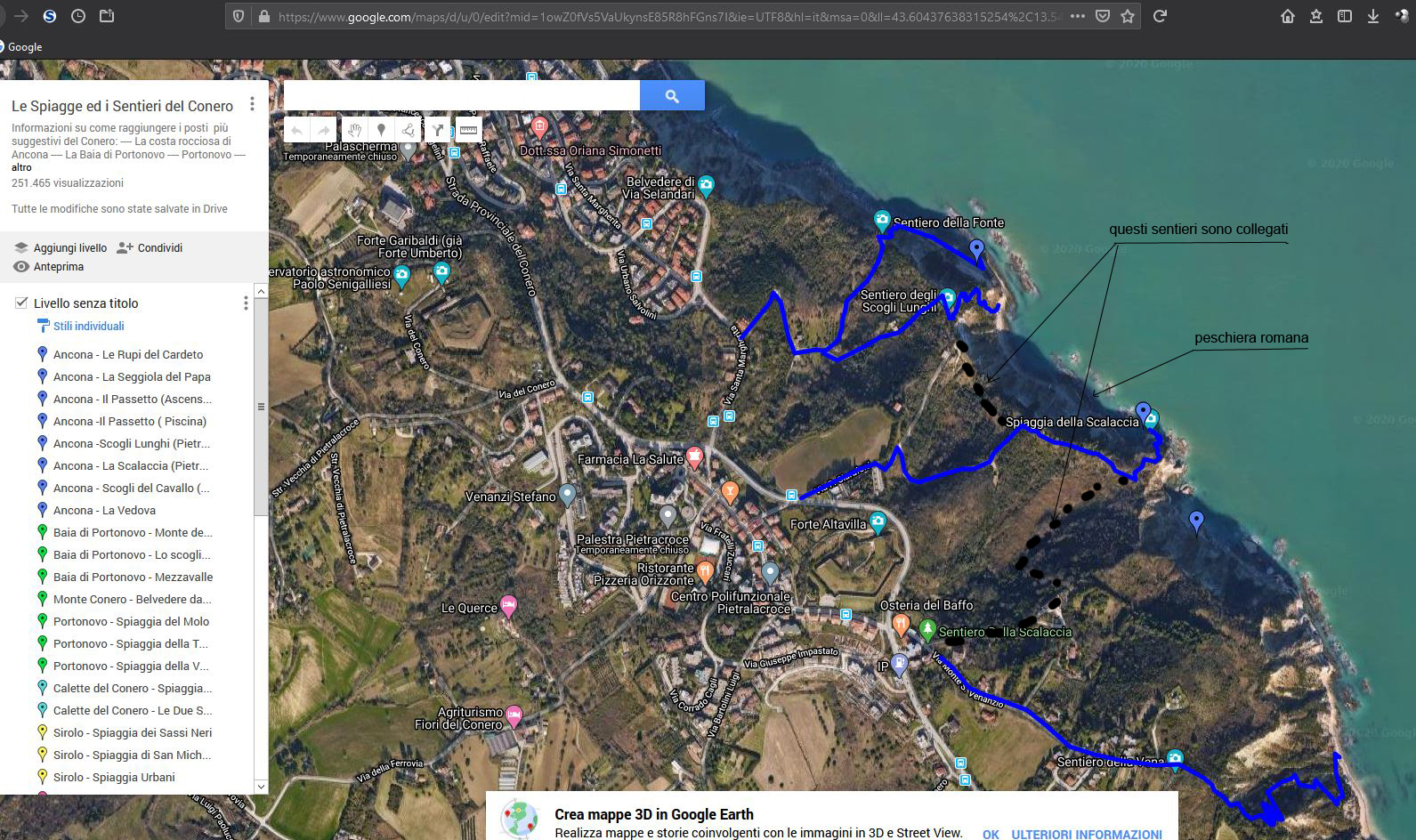Select Sirolo - Spiaggia Urbani item
The width and height of the screenshot is (1416, 840).
(114, 777)
